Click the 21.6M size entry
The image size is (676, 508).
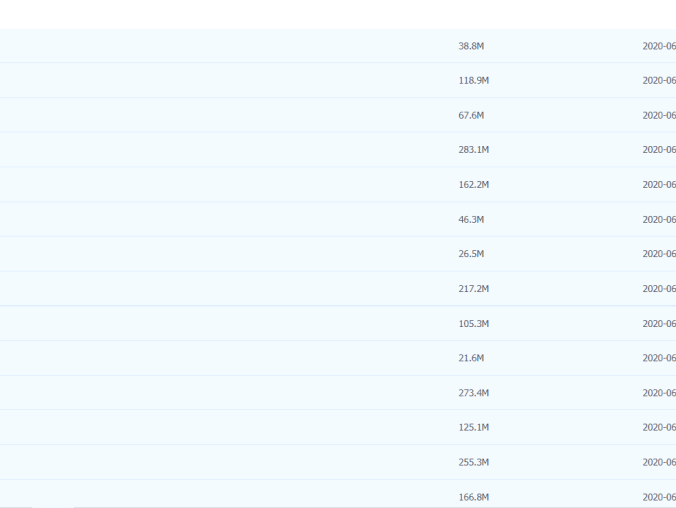471,358
